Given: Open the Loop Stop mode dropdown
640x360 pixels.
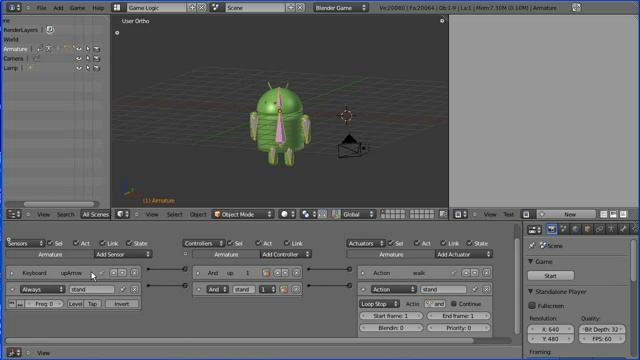Looking at the screenshot, I should coord(379,304).
